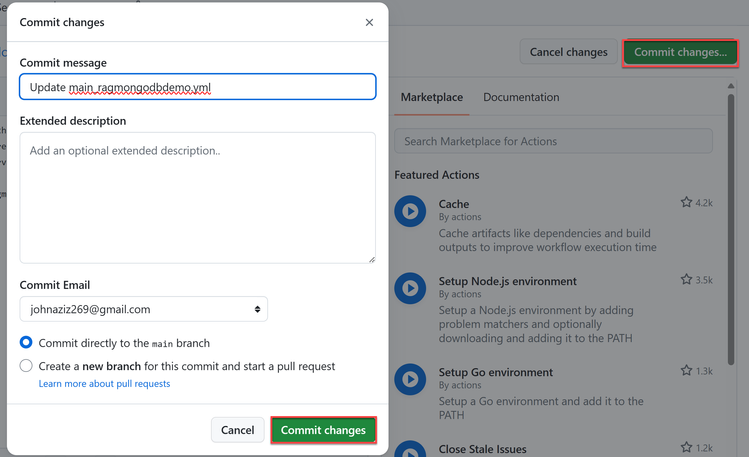Image resolution: width=749 pixels, height=457 pixels.
Task: Click the Setup Go environment icon
Action: [x=410, y=378]
